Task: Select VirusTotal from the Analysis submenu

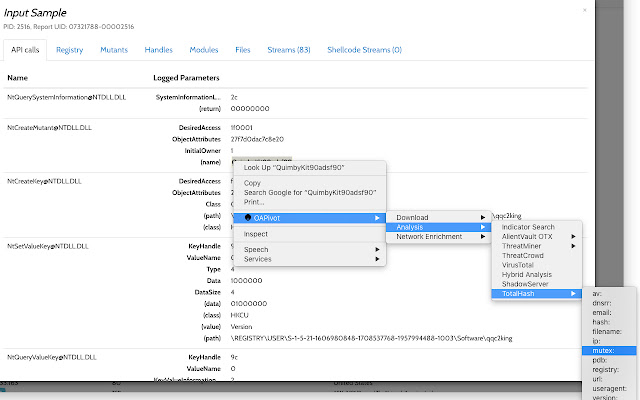Action: [x=521, y=265]
